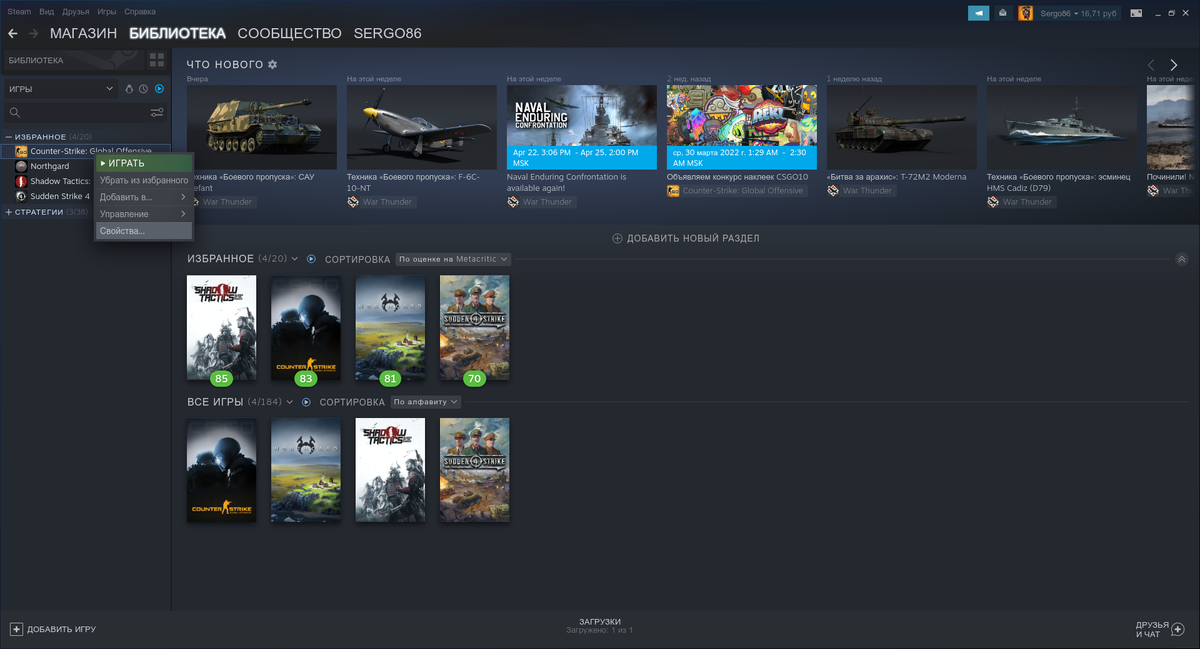The height and width of the screenshot is (649, 1200).
Task: Switch to Big Picture mode icon
Action: coord(1136,13)
